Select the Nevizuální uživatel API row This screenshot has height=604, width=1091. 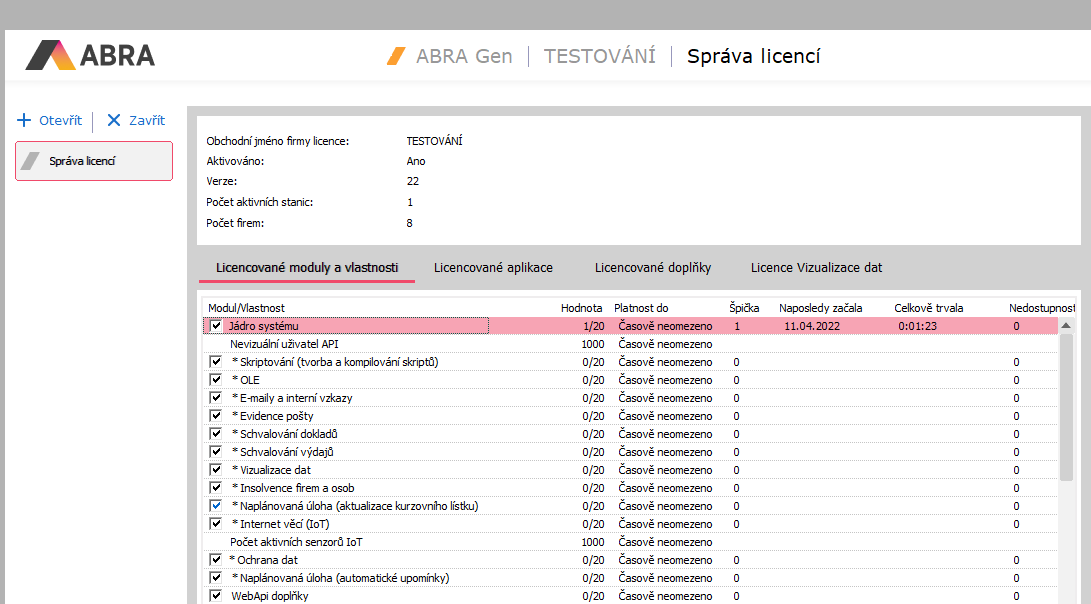[x=285, y=344]
